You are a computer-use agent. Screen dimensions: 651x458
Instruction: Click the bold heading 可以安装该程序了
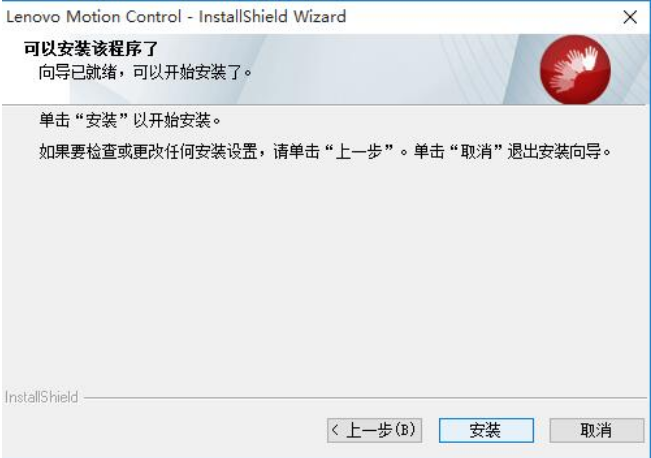91,49
